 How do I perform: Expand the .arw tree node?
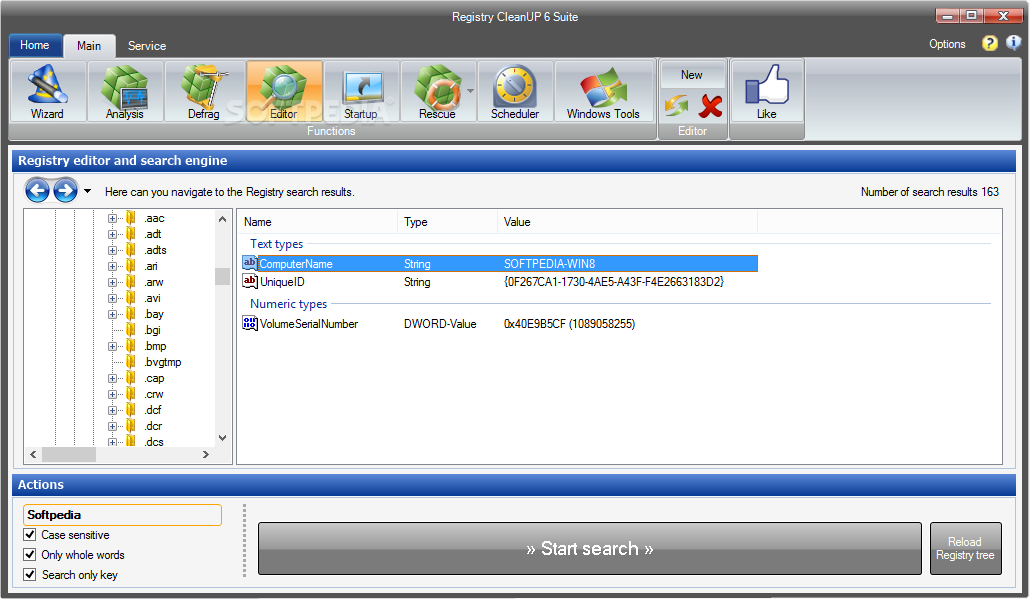(112, 282)
